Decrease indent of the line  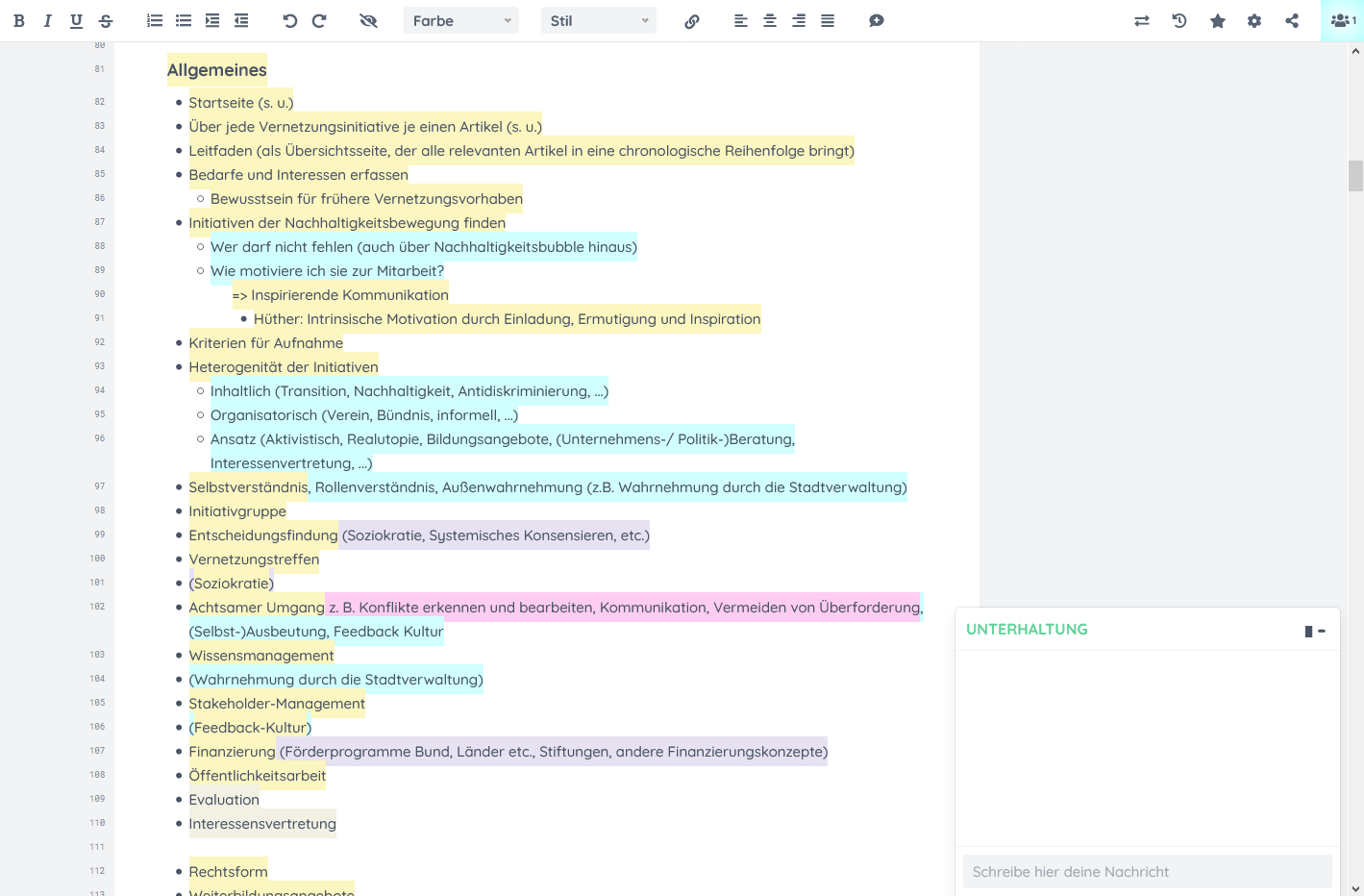click(x=241, y=20)
